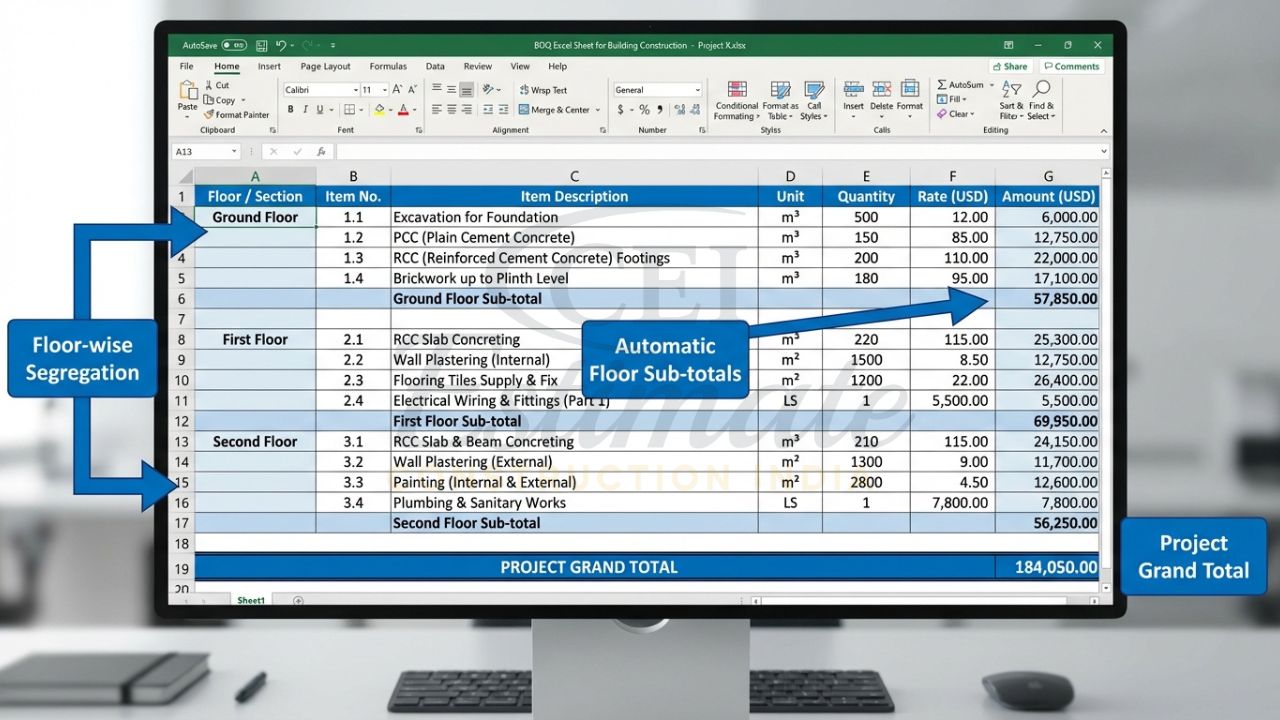Open the Fill Color dropdown arrow
The image size is (1280, 720).
click(x=389, y=109)
